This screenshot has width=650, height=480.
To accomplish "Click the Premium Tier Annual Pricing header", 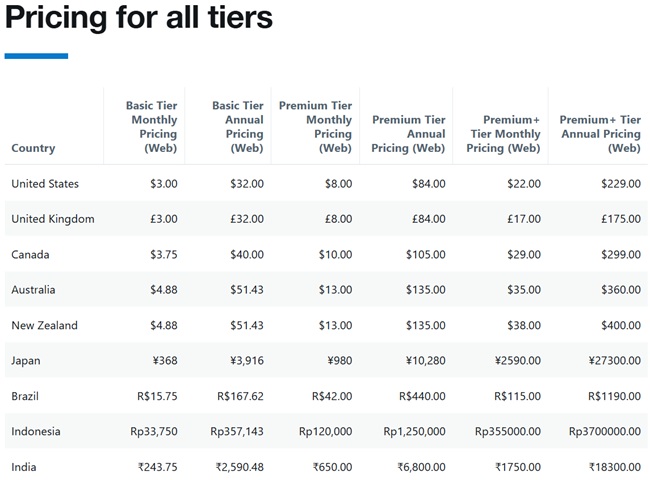I will point(408,134).
